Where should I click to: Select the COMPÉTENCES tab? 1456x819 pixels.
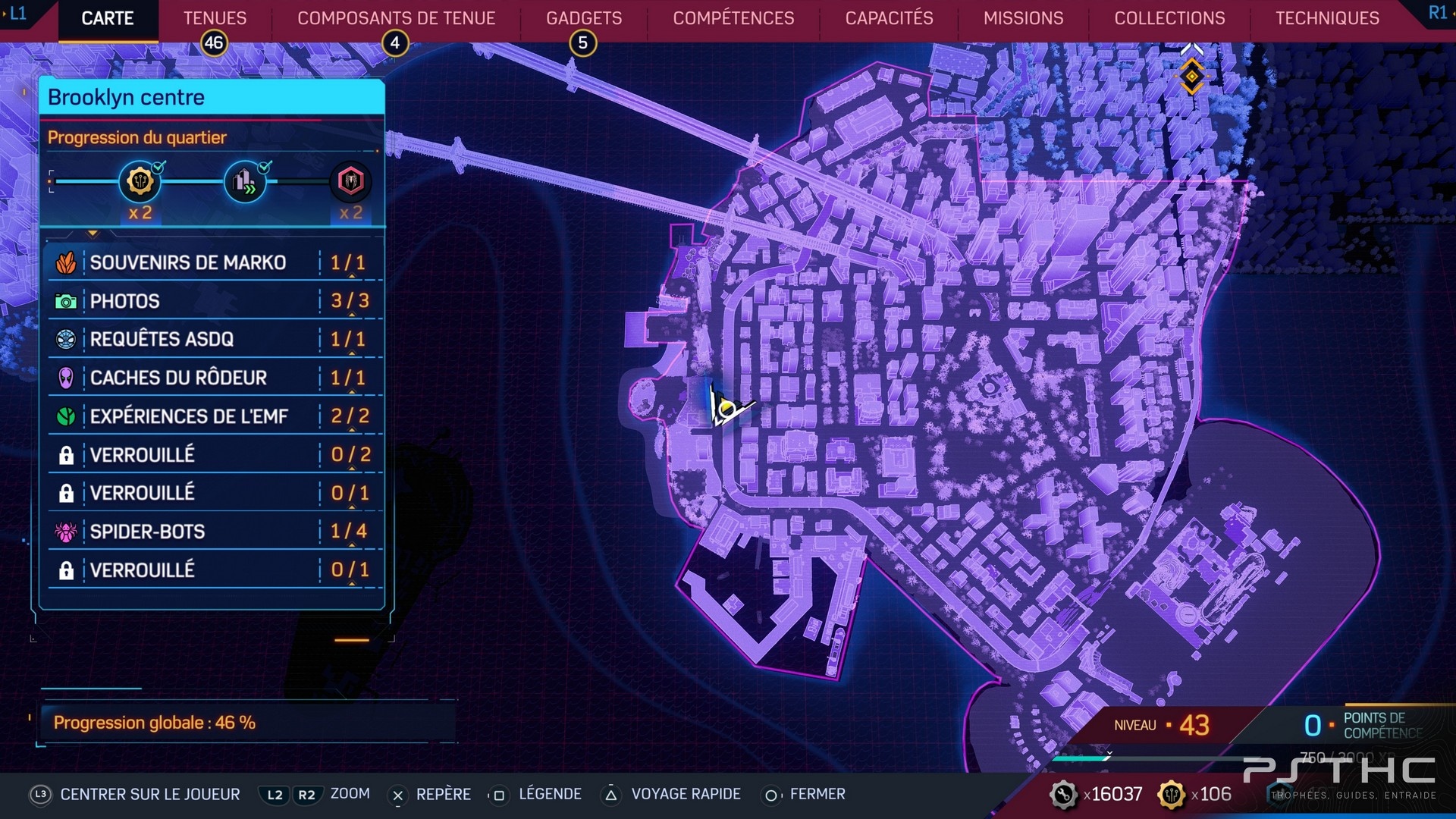(733, 18)
